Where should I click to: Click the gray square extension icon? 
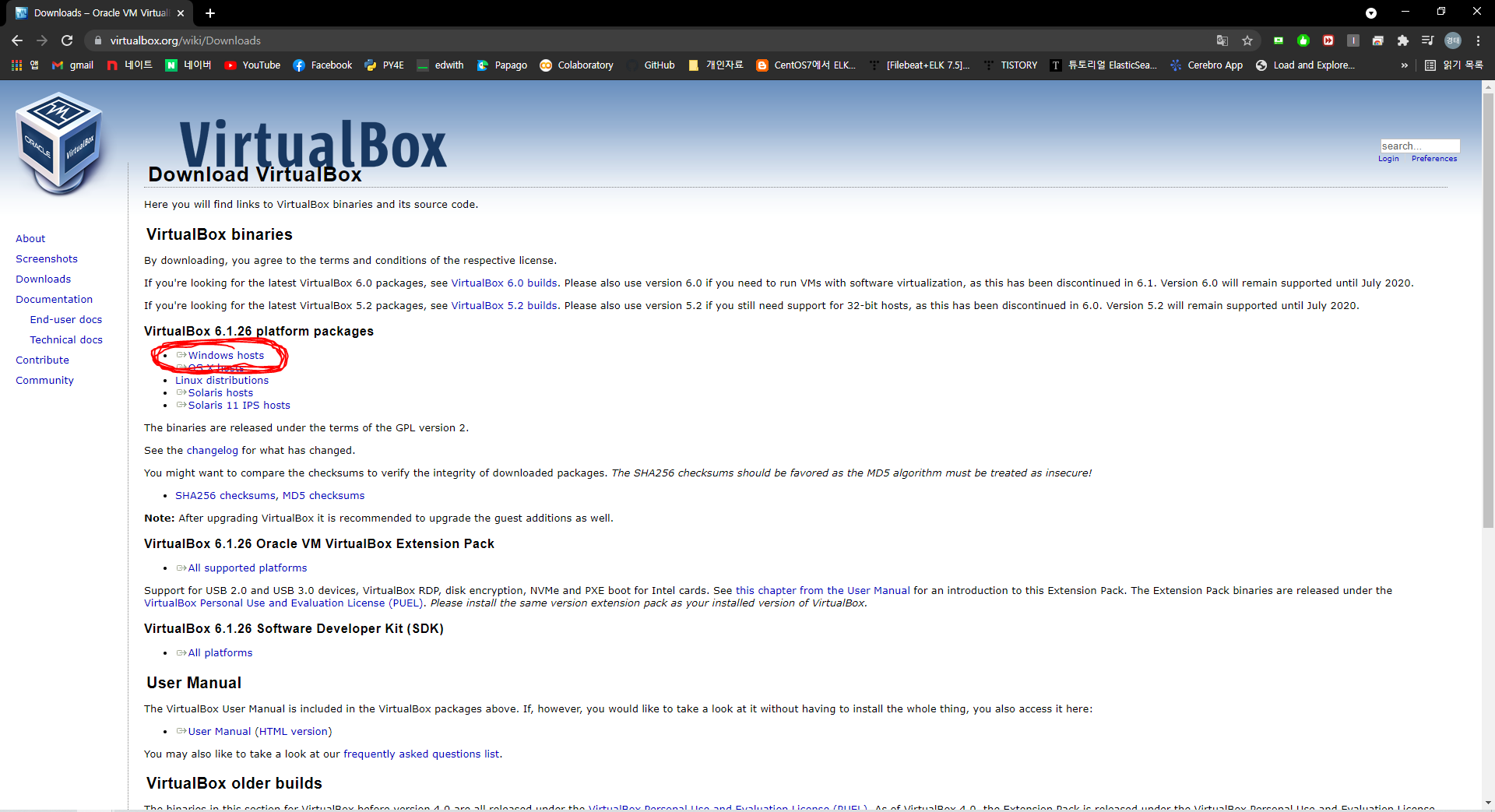tap(1353, 40)
